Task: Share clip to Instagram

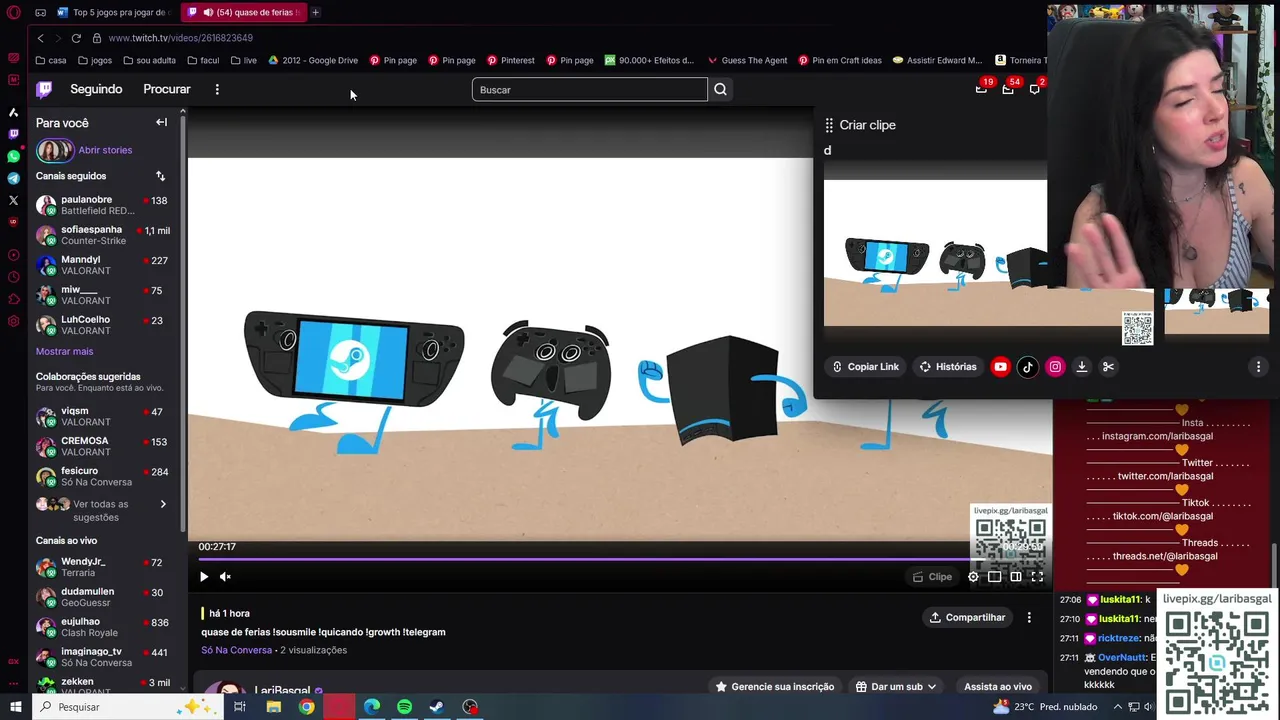Action: 1054,367
